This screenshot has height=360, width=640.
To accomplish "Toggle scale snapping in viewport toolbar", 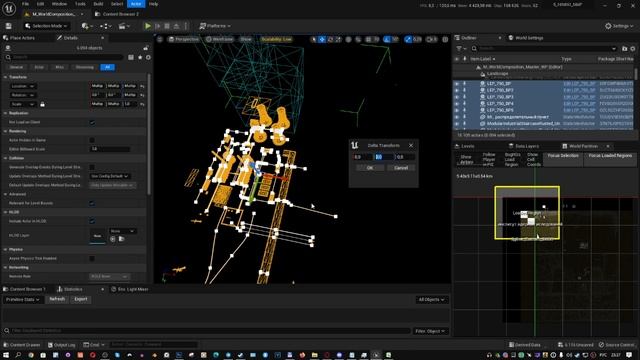I will click(x=408, y=39).
